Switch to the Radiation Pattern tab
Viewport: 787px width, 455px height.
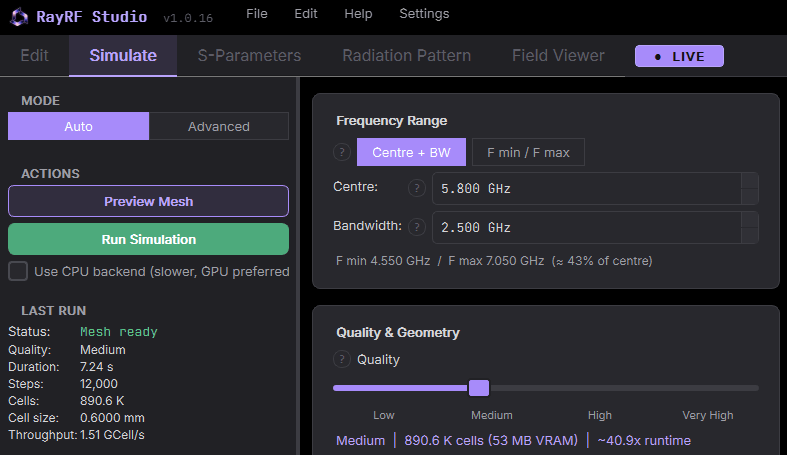[407, 55]
